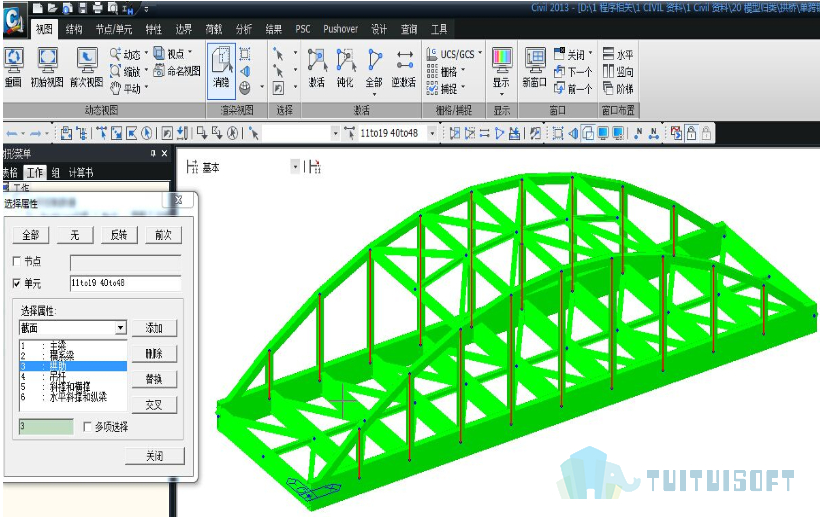Image resolution: width=820 pixels, height=517 pixels.
Task: Click the pin icon on tree menu panel
Action: click(153, 153)
